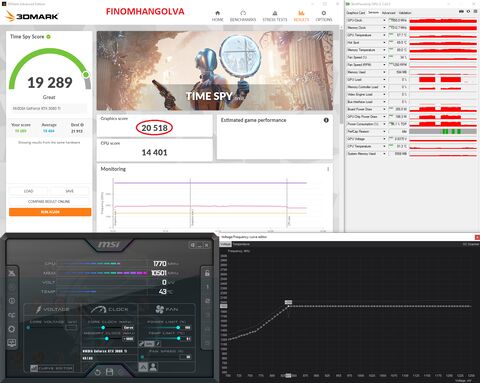Switch to Sensors tab in GPU-Z
The height and width of the screenshot is (383, 480).
[373, 13]
